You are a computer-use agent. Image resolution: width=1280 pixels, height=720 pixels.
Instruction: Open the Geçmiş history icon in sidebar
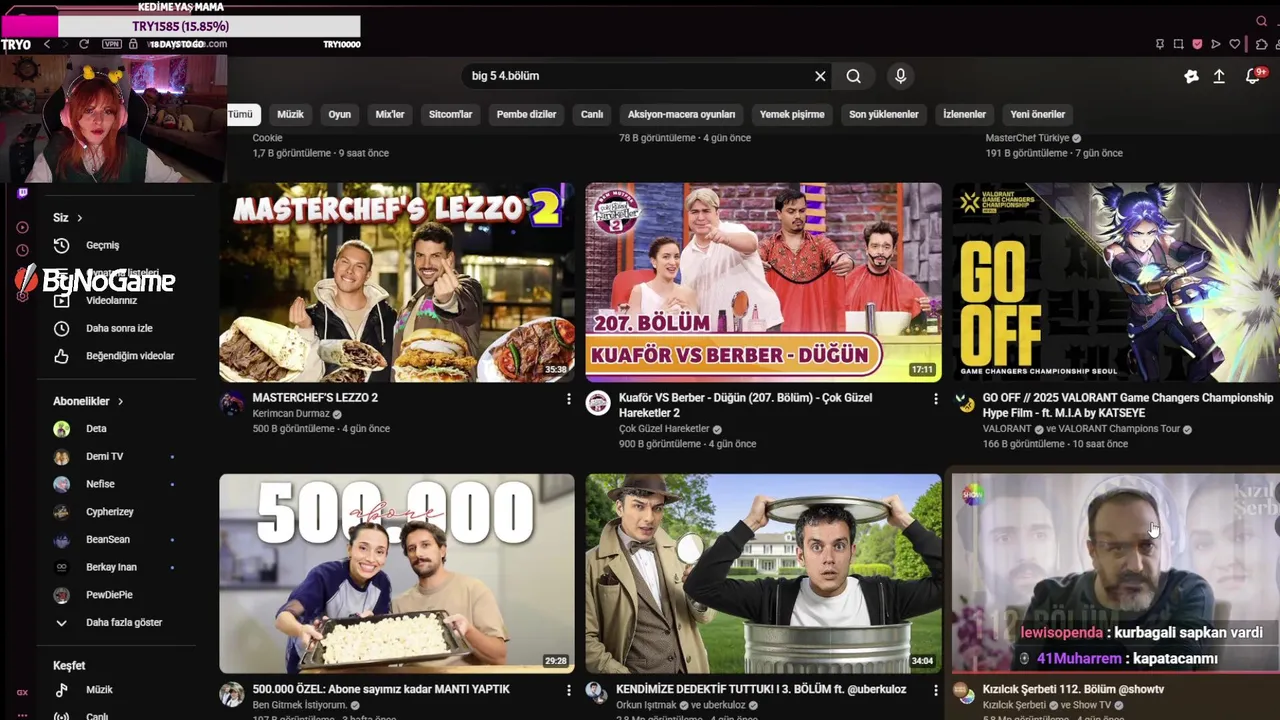point(62,245)
